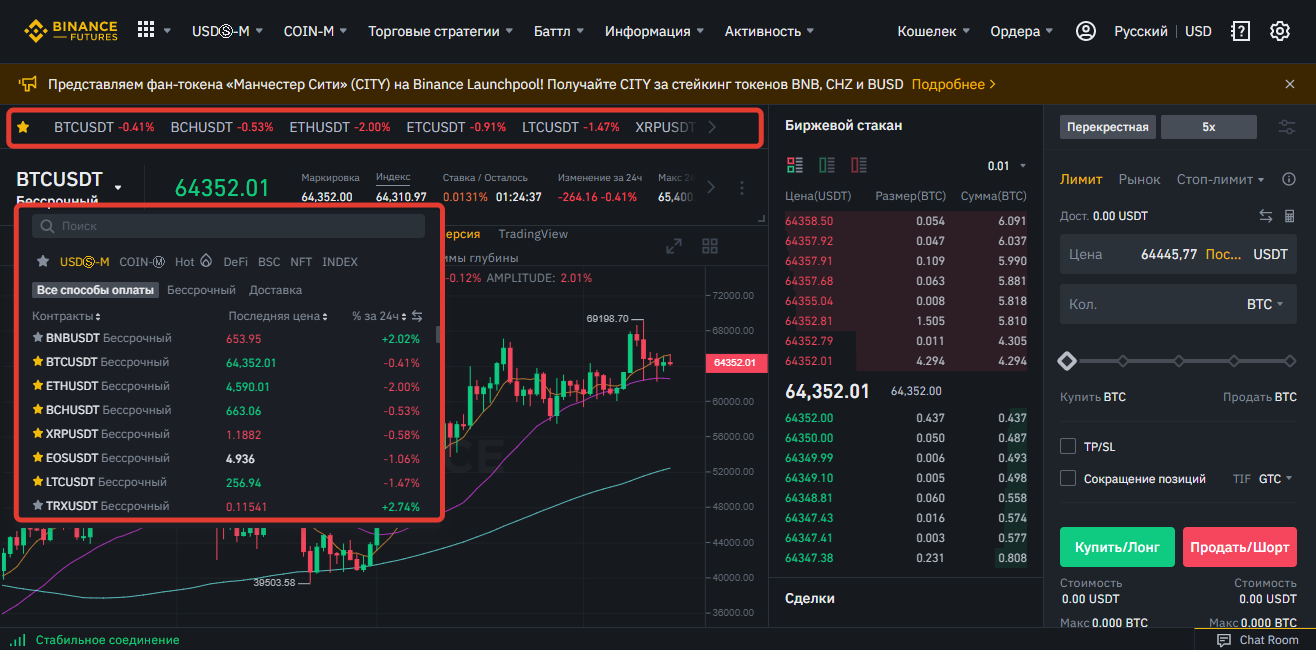Expand the Кошелек dropdown

coord(933,31)
